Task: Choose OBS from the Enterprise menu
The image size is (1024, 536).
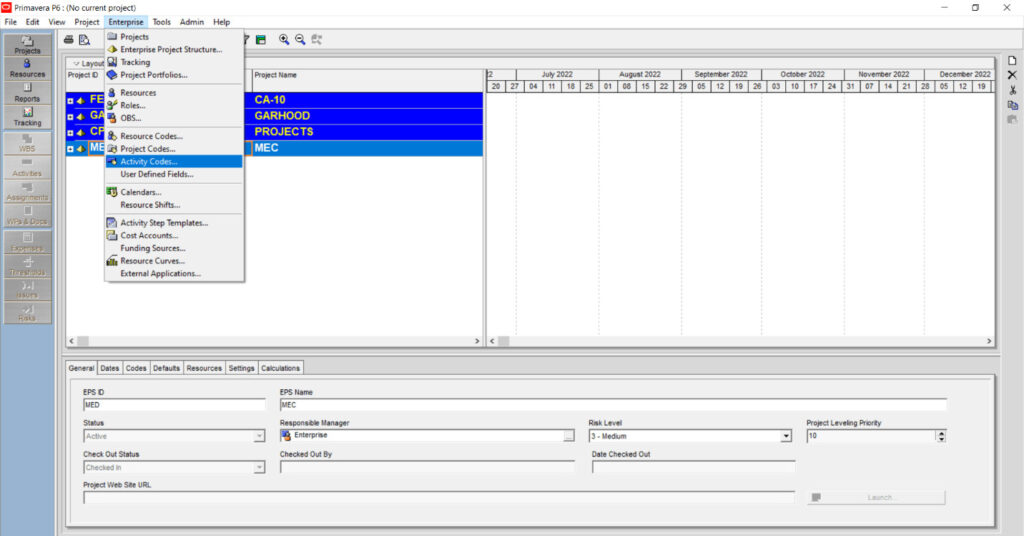Action: (x=174, y=118)
